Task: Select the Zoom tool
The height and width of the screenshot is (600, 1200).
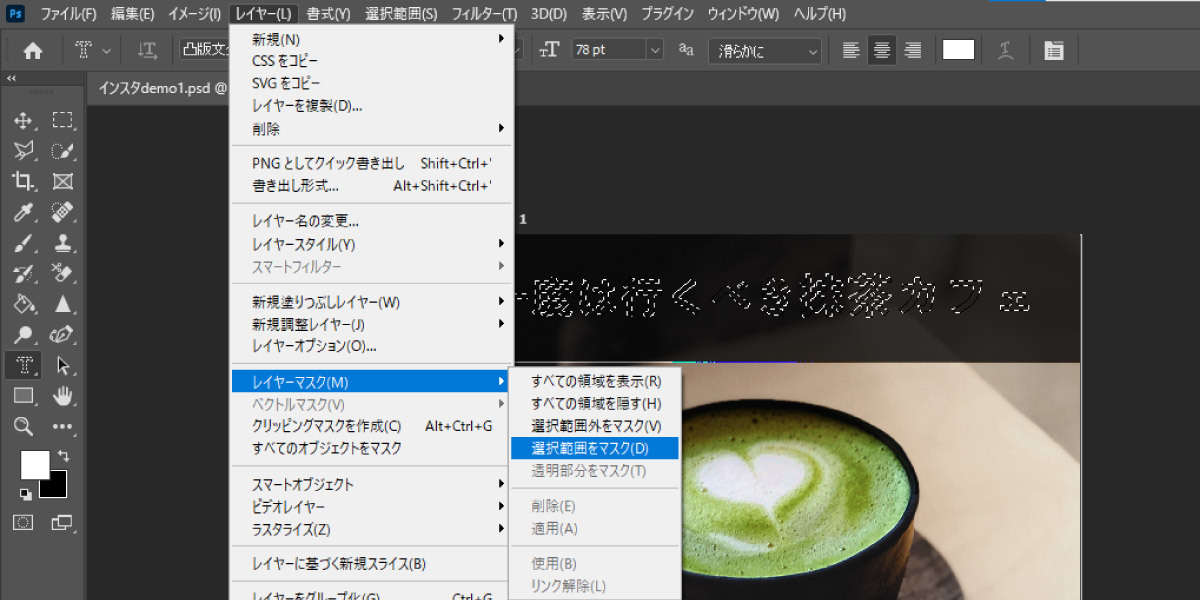Action: point(23,426)
